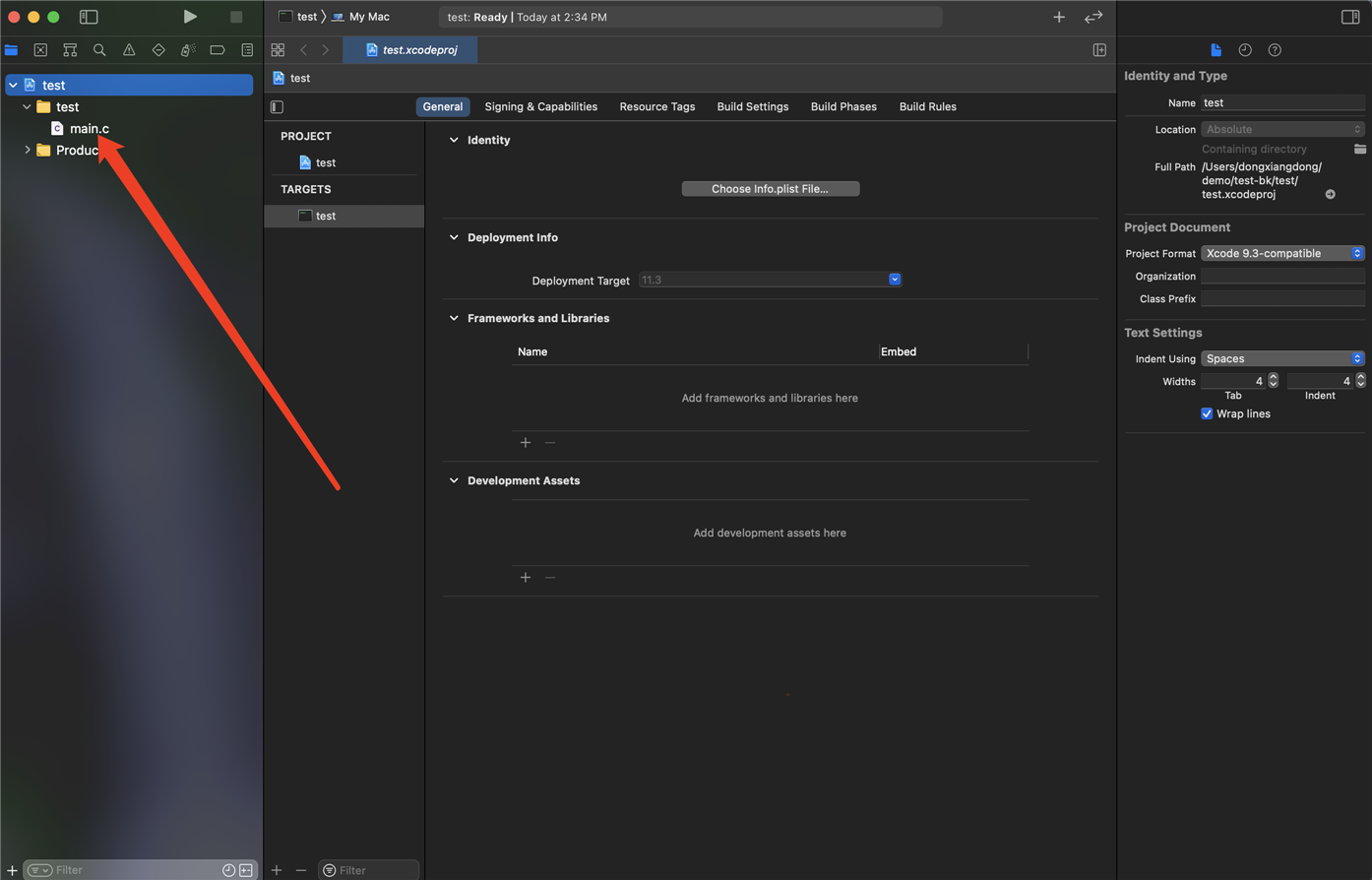1372x880 pixels.
Task: Click the Name field in inspector
Action: 1282,103
